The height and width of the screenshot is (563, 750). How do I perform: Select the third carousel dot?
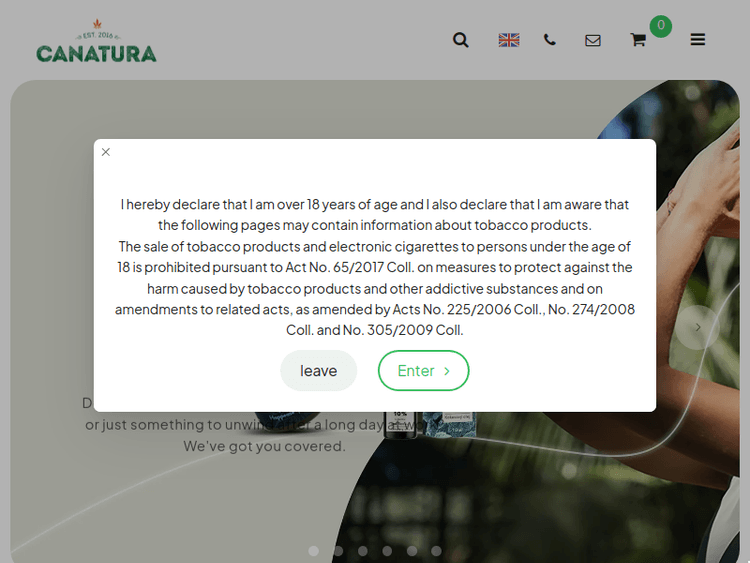click(x=363, y=551)
